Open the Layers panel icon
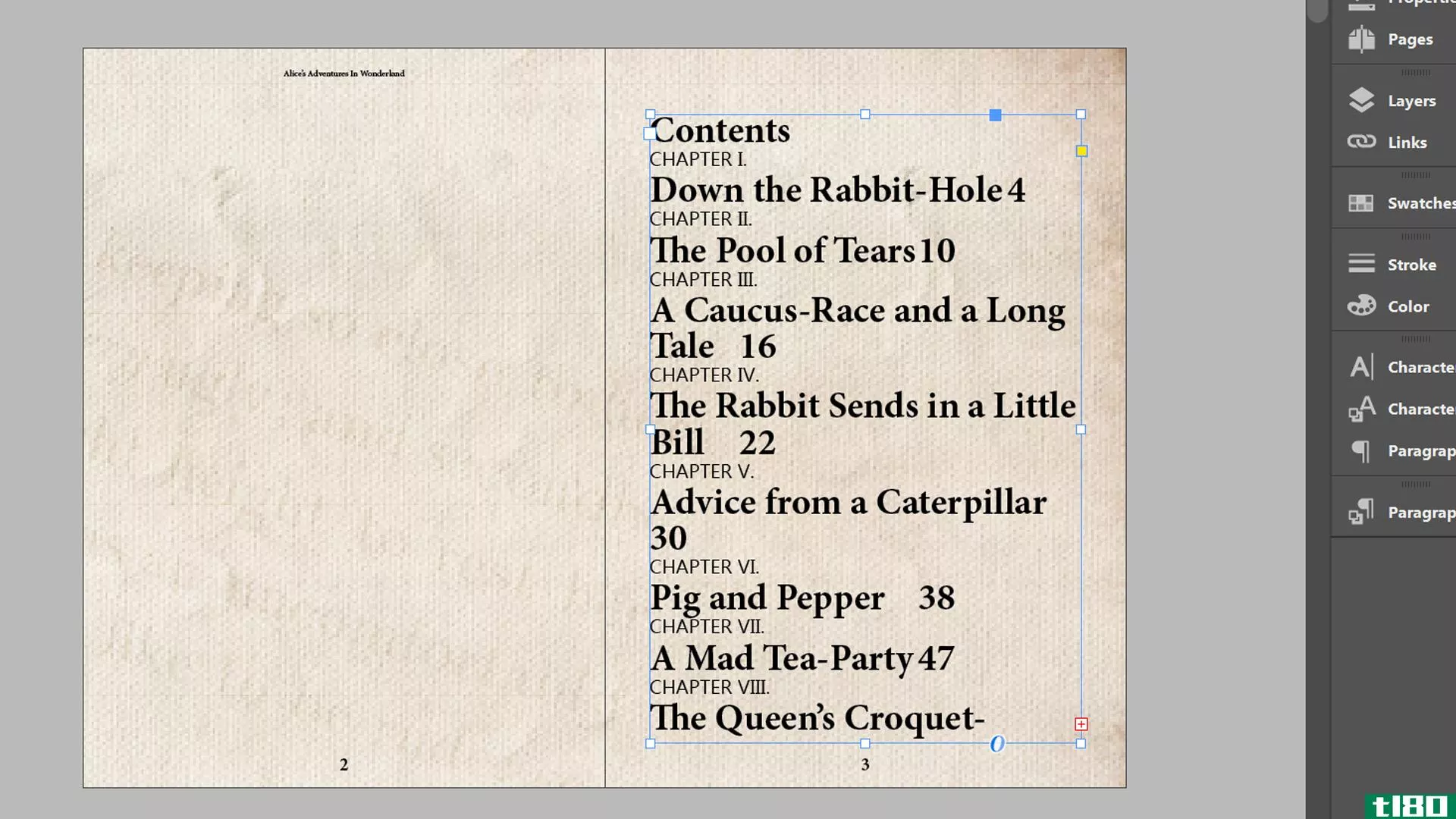The height and width of the screenshot is (819, 1456). (x=1362, y=100)
